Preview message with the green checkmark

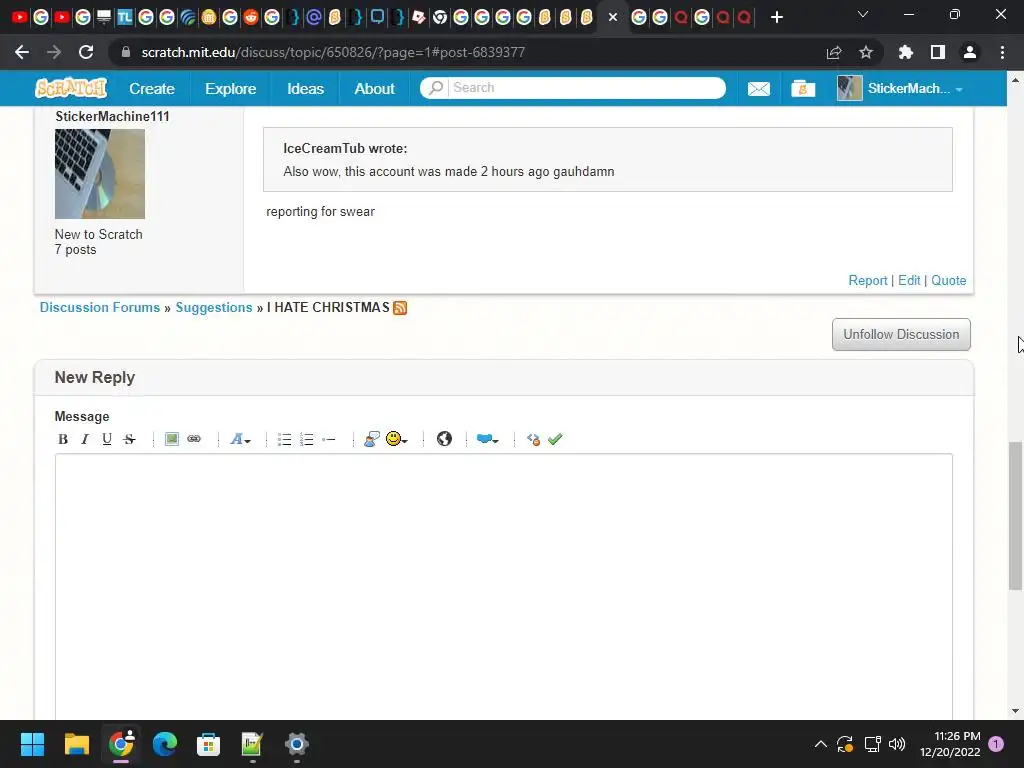point(555,440)
